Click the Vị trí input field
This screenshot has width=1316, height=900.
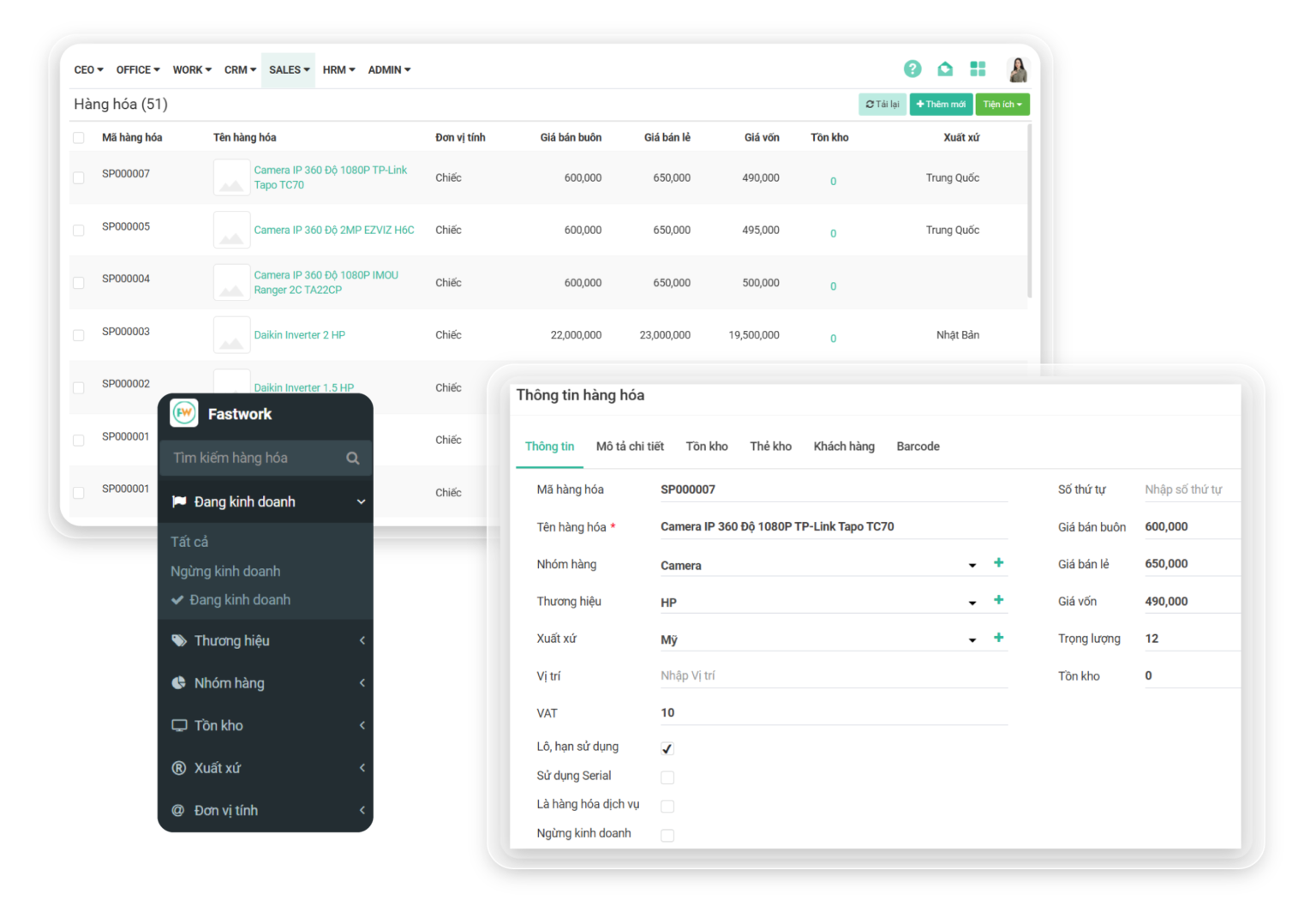tap(831, 675)
